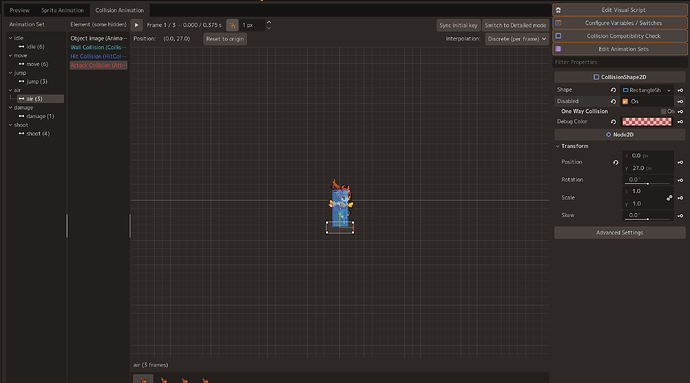Collapse the move animation group

(x=11, y=55)
